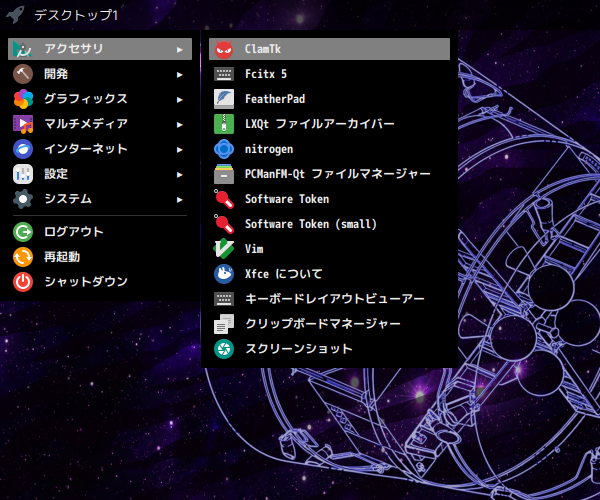600x500 pixels.
Task: Open キーボードレイアウトビューアー entry
Action: tap(329, 299)
